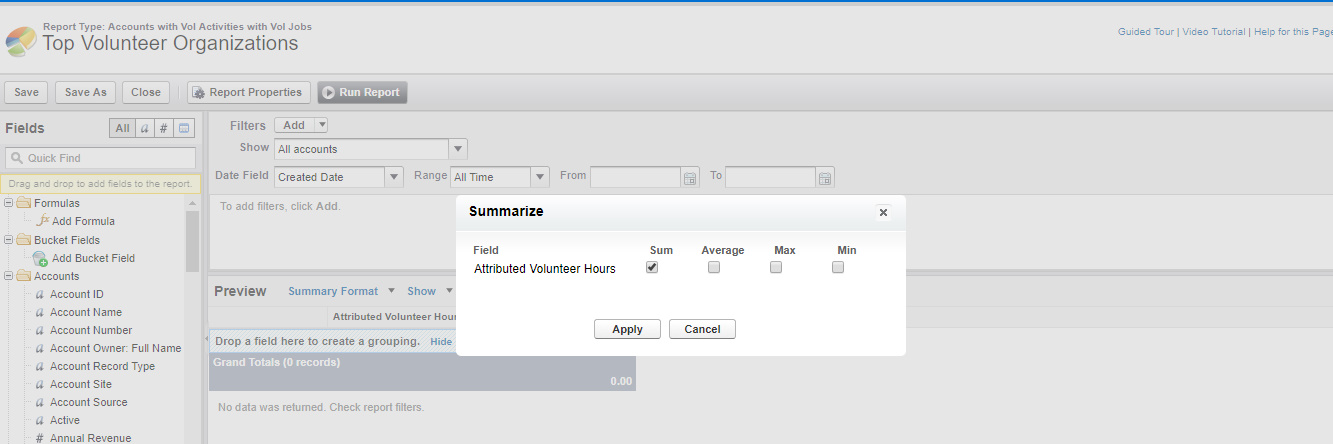Image resolution: width=1333 pixels, height=444 pixels.
Task: Click the Save button
Action: click(x=26, y=92)
